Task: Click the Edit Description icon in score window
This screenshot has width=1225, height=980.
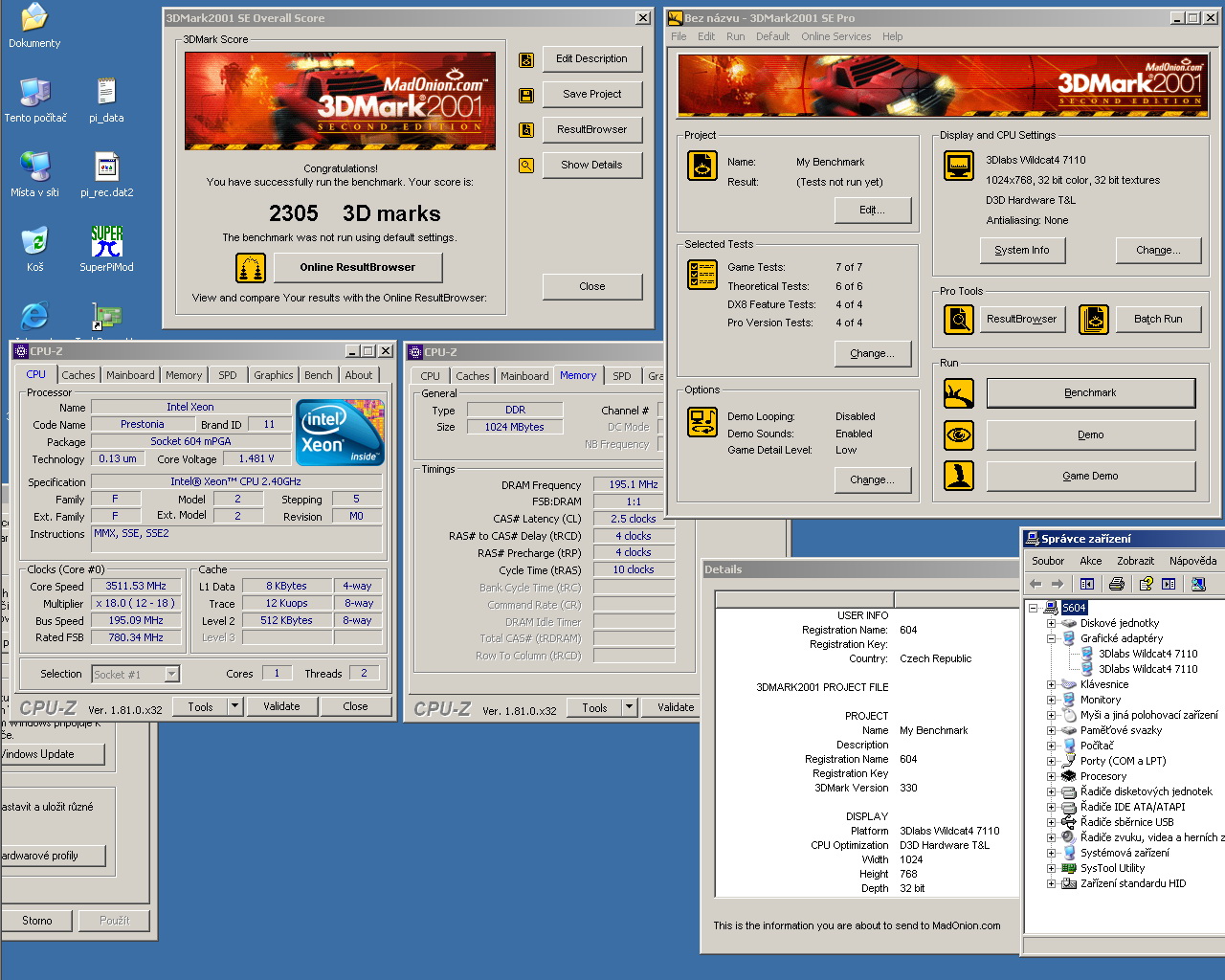Action: pyautogui.click(x=526, y=60)
